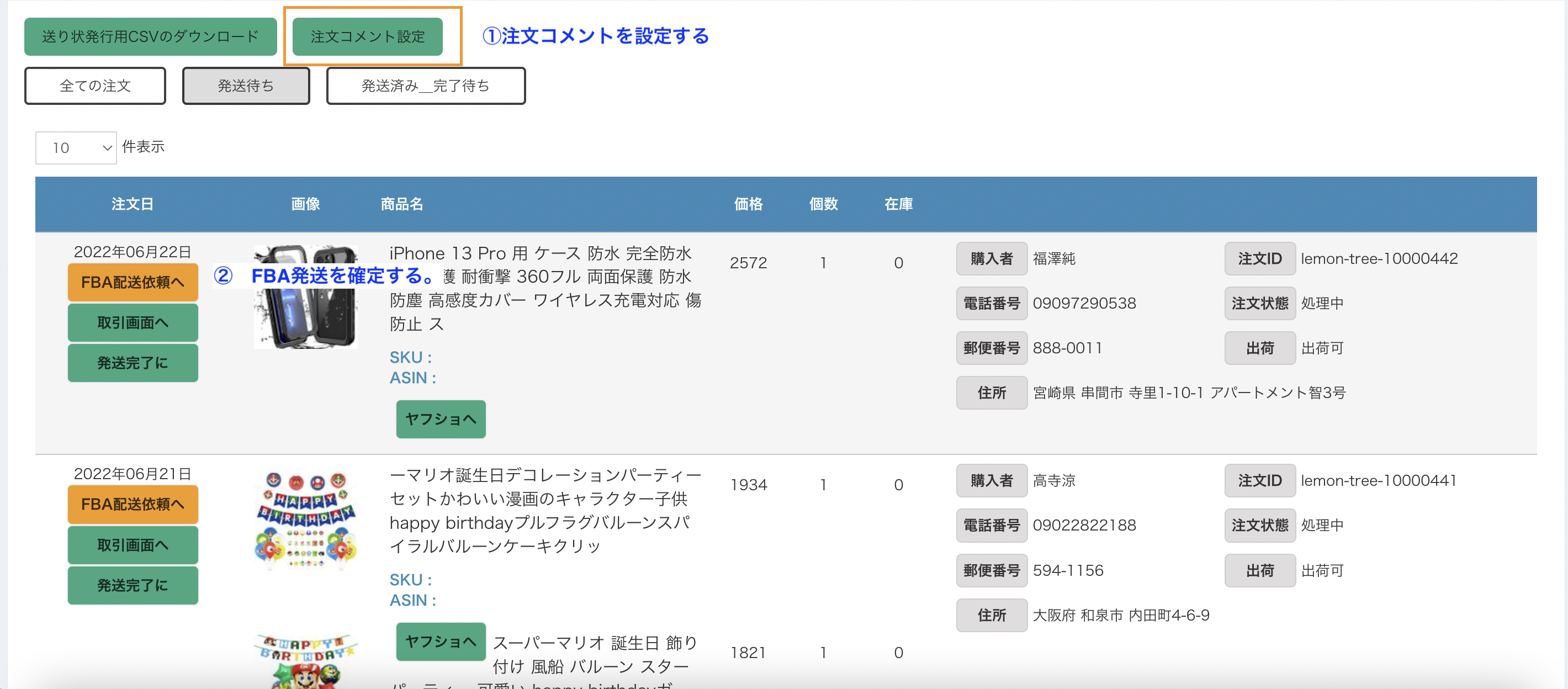1568x689 pixels.
Task: Open the iPhone 13 Pro case thumbnail
Action: [305, 296]
